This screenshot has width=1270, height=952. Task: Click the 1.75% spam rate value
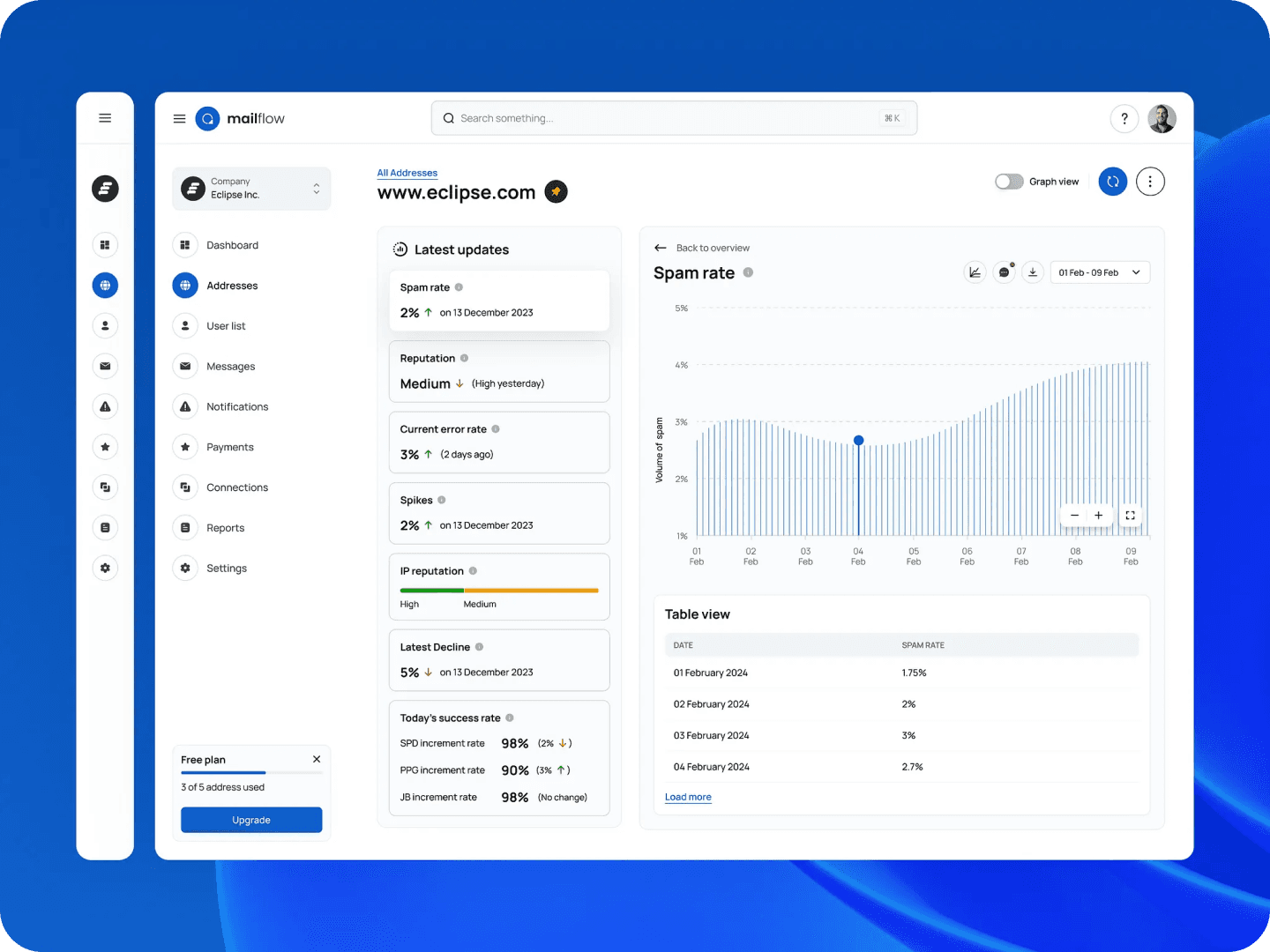(914, 673)
